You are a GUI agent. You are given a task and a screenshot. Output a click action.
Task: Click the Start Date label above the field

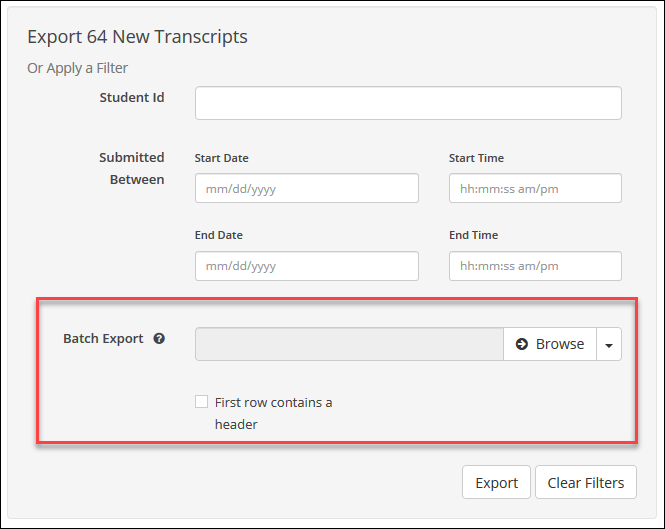click(221, 158)
